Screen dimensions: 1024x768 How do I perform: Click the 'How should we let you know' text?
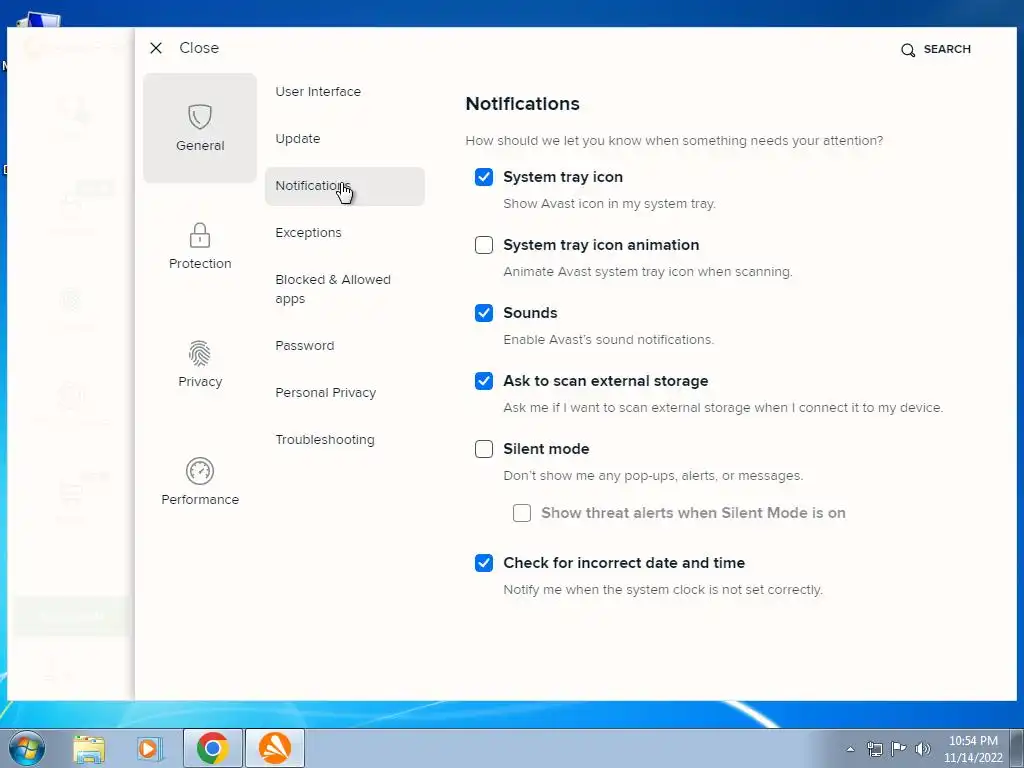tap(674, 140)
